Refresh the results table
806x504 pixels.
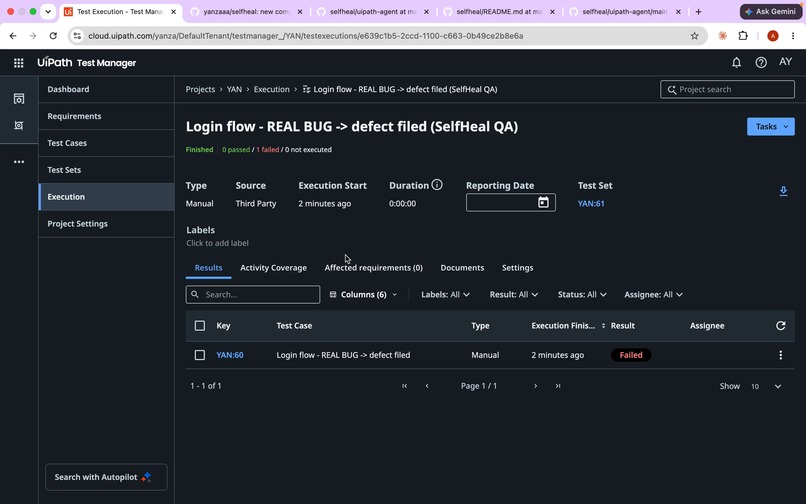coord(780,326)
